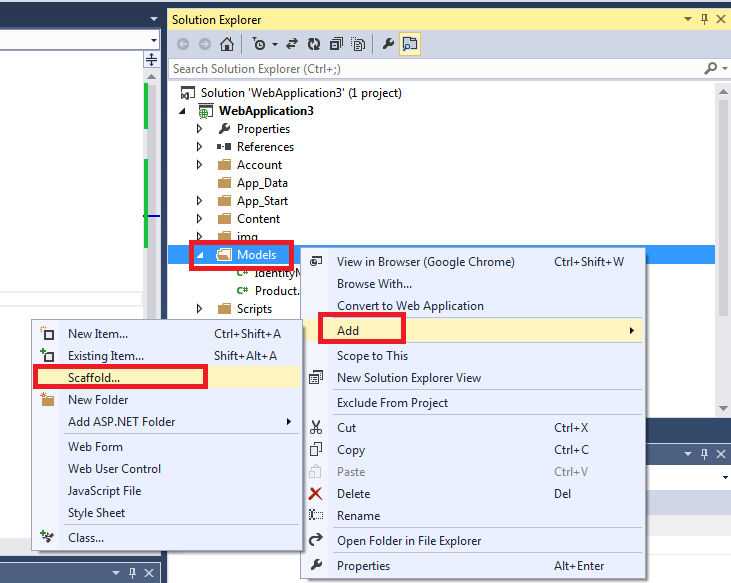Click Solution Explorer scrollbar up arrow
Screen dimensions: 731x583
coord(723,92)
